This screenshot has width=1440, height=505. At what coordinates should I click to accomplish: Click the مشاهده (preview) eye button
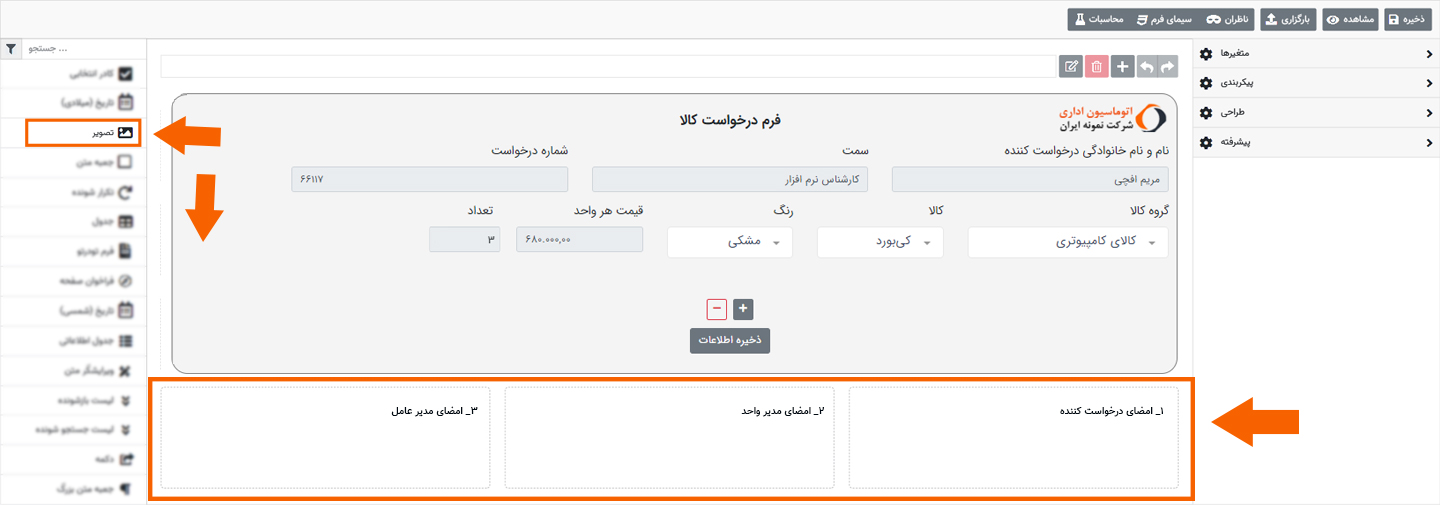(1350, 19)
